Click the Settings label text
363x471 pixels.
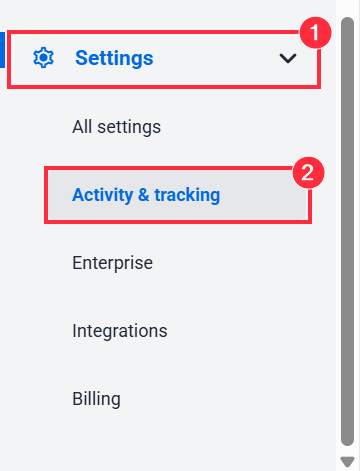pos(114,58)
